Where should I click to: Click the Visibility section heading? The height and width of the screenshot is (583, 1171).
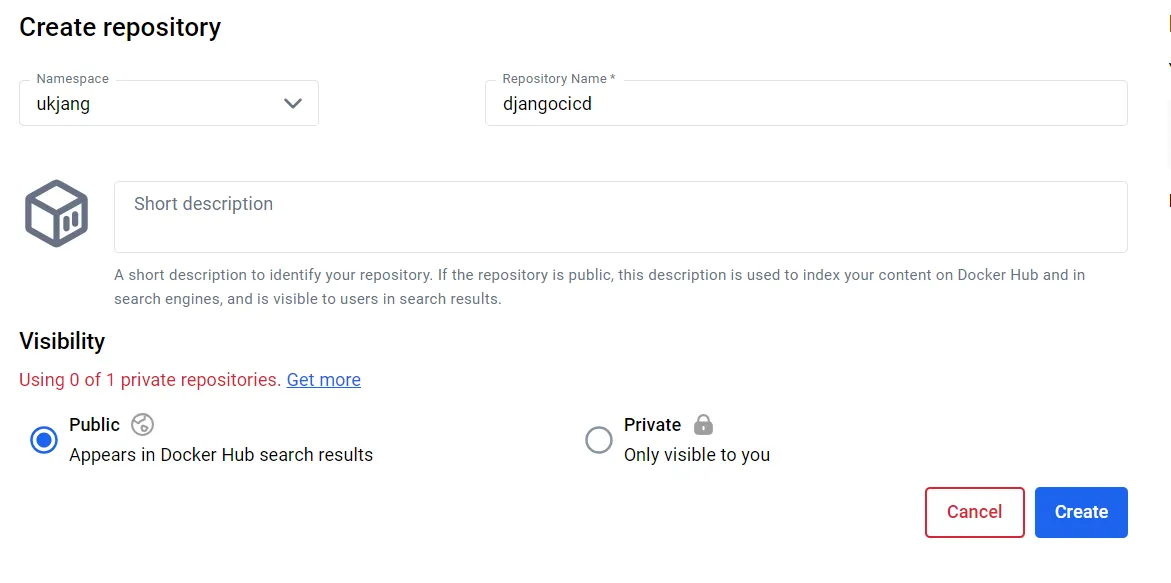tap(62, 341)
